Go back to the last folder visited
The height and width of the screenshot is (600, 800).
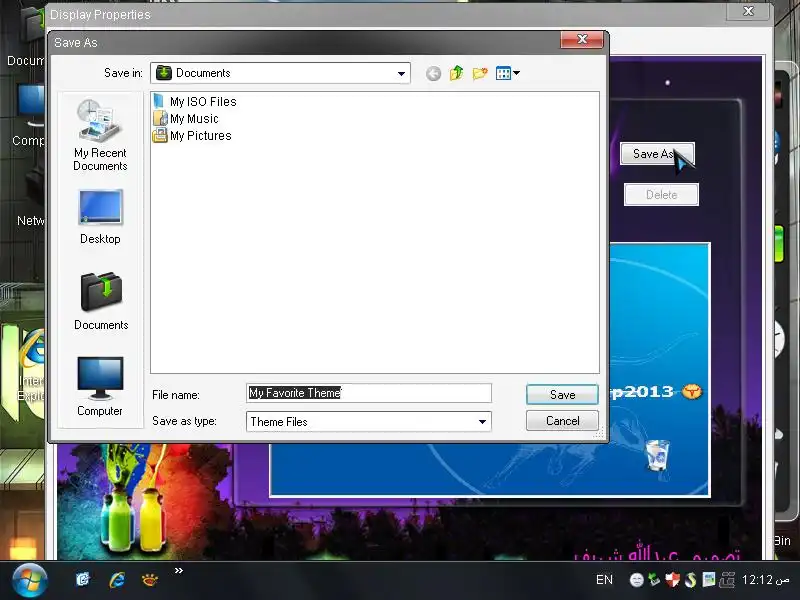(433, 73)
